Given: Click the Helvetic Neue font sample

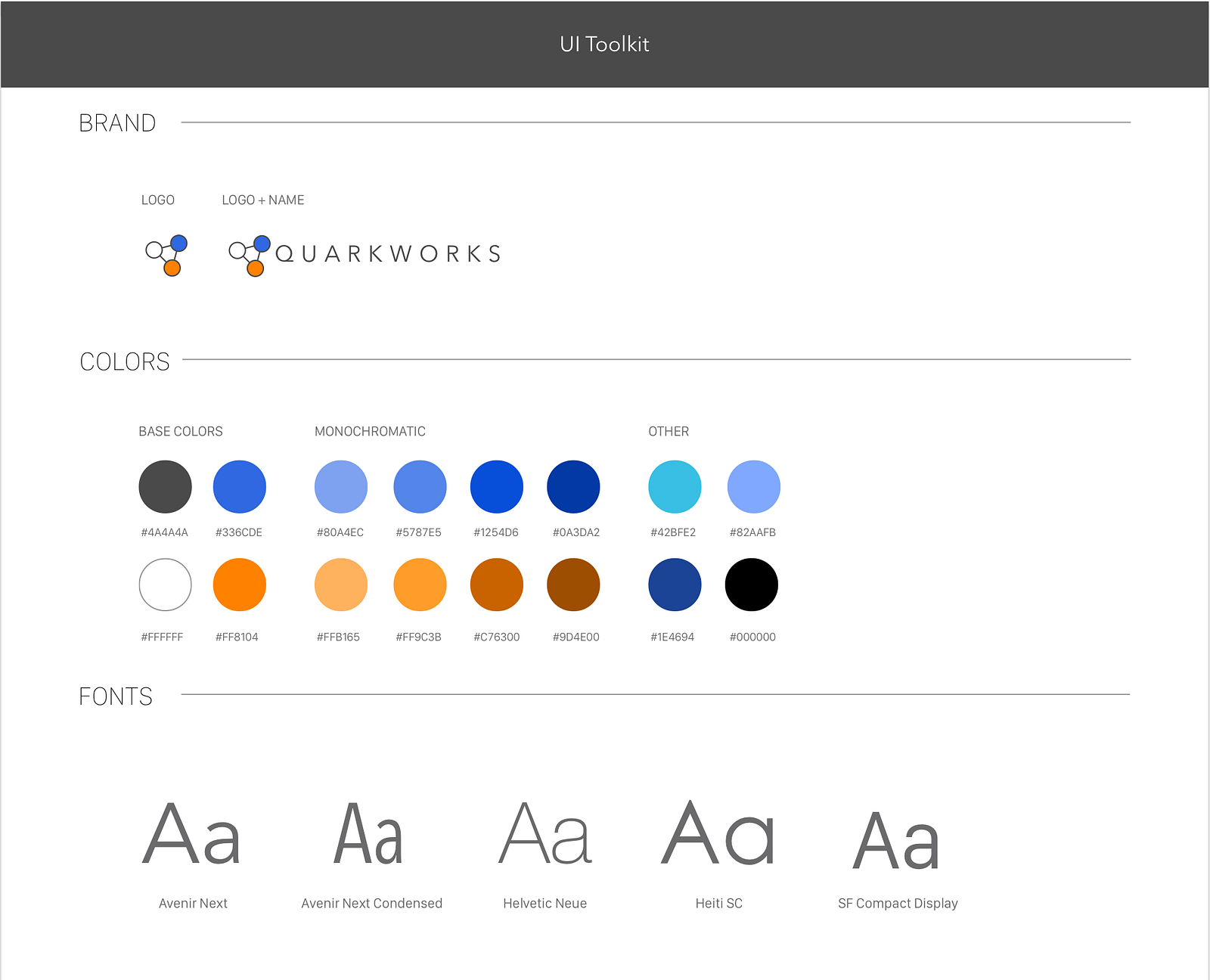Looking at the screenshot, I should (544, 834).
